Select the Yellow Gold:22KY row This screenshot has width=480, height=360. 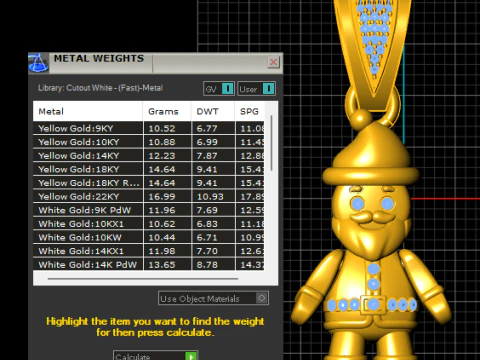[x=149, y=197]
